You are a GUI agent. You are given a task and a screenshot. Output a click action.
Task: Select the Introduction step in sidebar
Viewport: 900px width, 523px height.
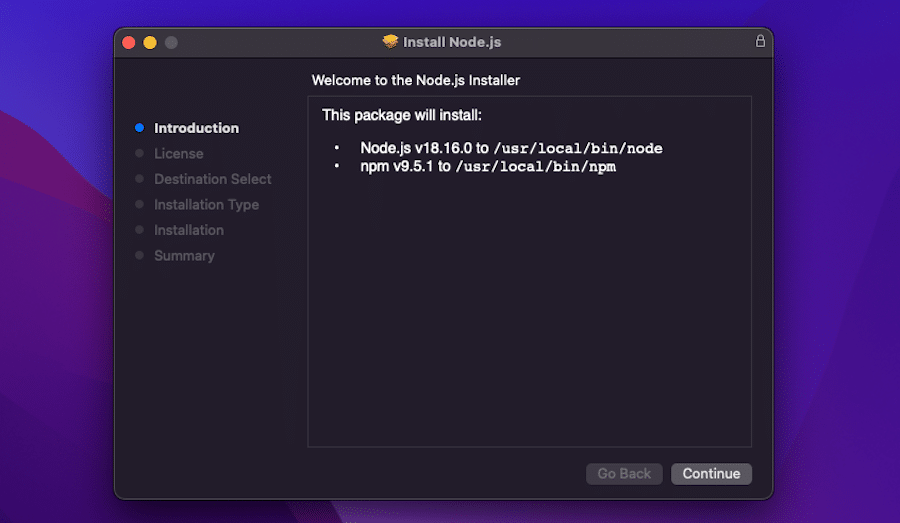pos(196,128)
